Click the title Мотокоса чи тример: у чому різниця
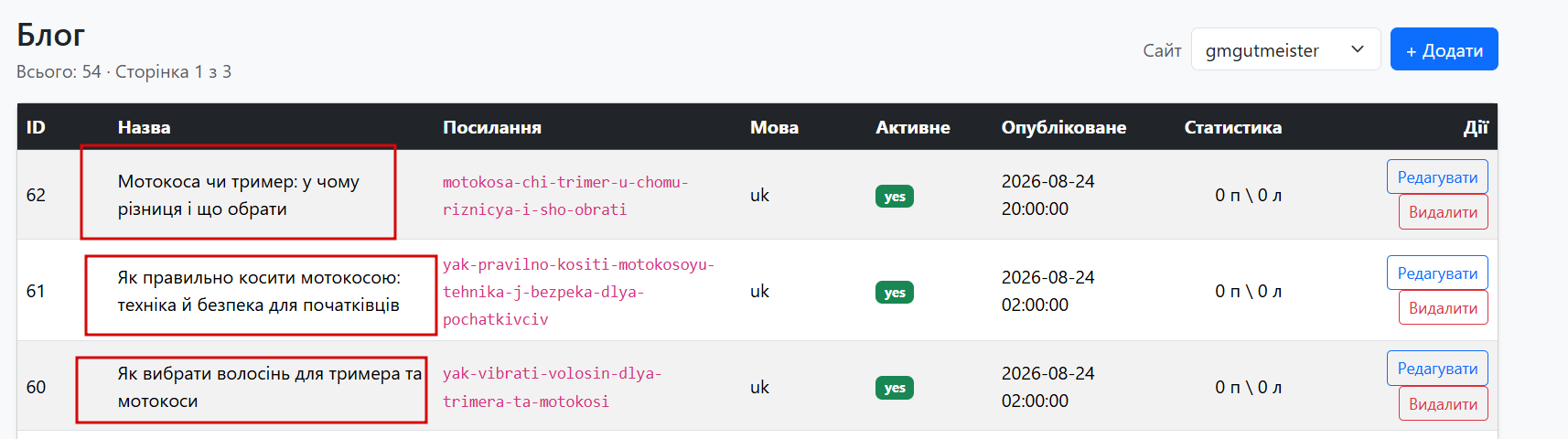The height and width of the screenshot is (439, 1568). coord(239,195)
